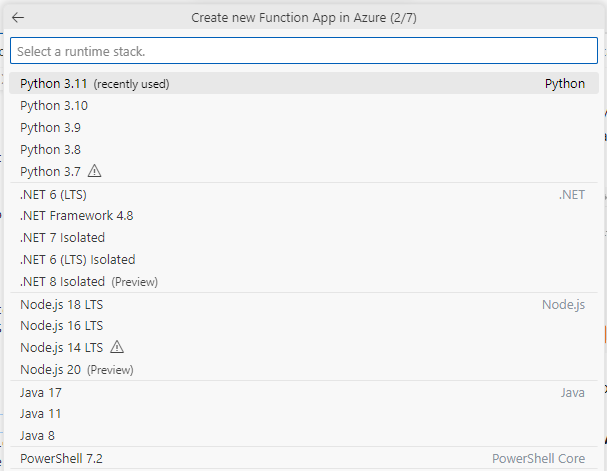The image size is (607, 471).
Task: Choose Python 3.10 runtime
Action: (304, 105)
